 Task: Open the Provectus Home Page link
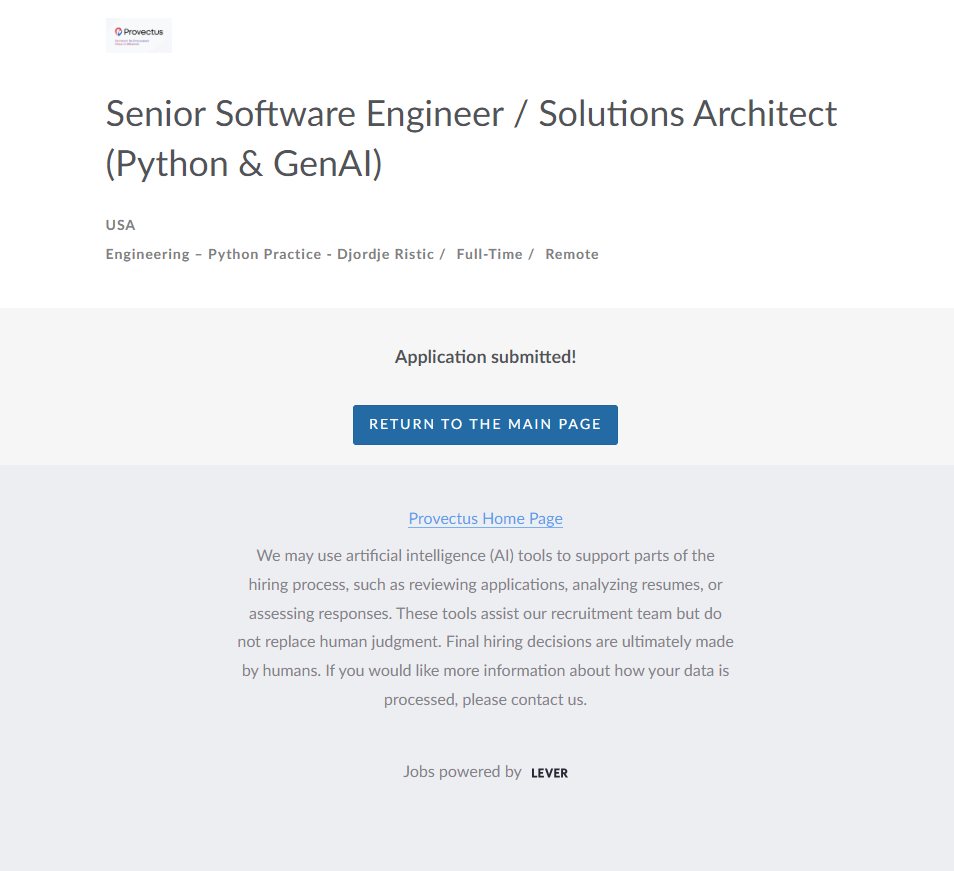pyautogui.click(x=485, y=518)
